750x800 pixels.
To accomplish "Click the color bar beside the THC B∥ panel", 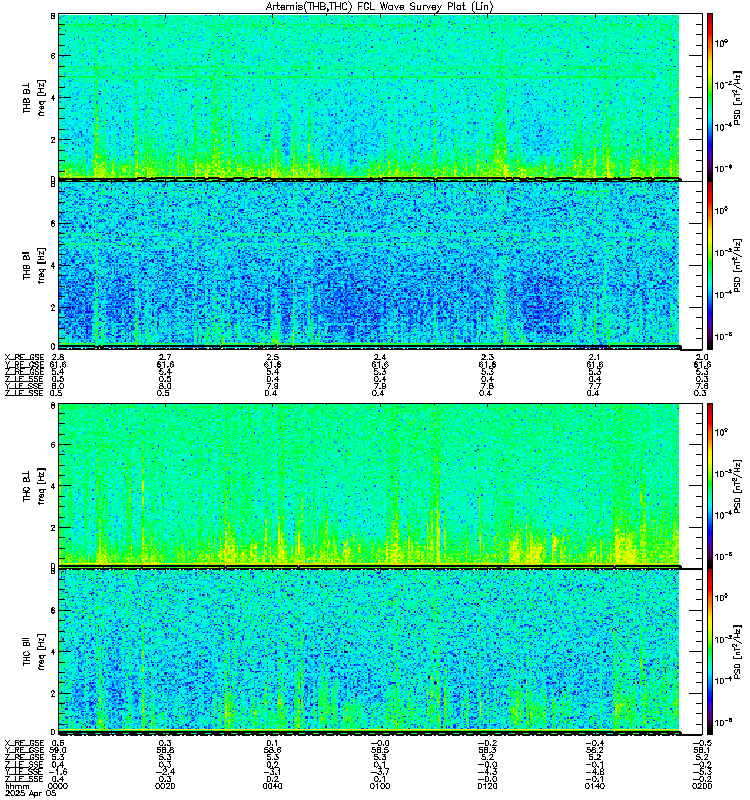I will click(710, 652).
